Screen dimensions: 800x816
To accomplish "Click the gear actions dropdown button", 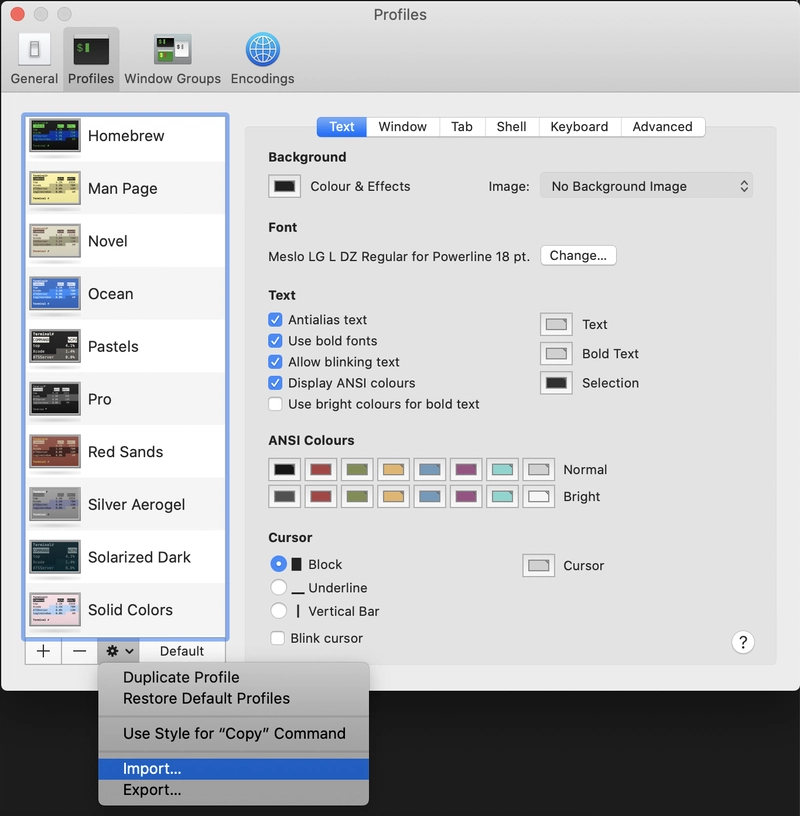I will coord(119,651).
